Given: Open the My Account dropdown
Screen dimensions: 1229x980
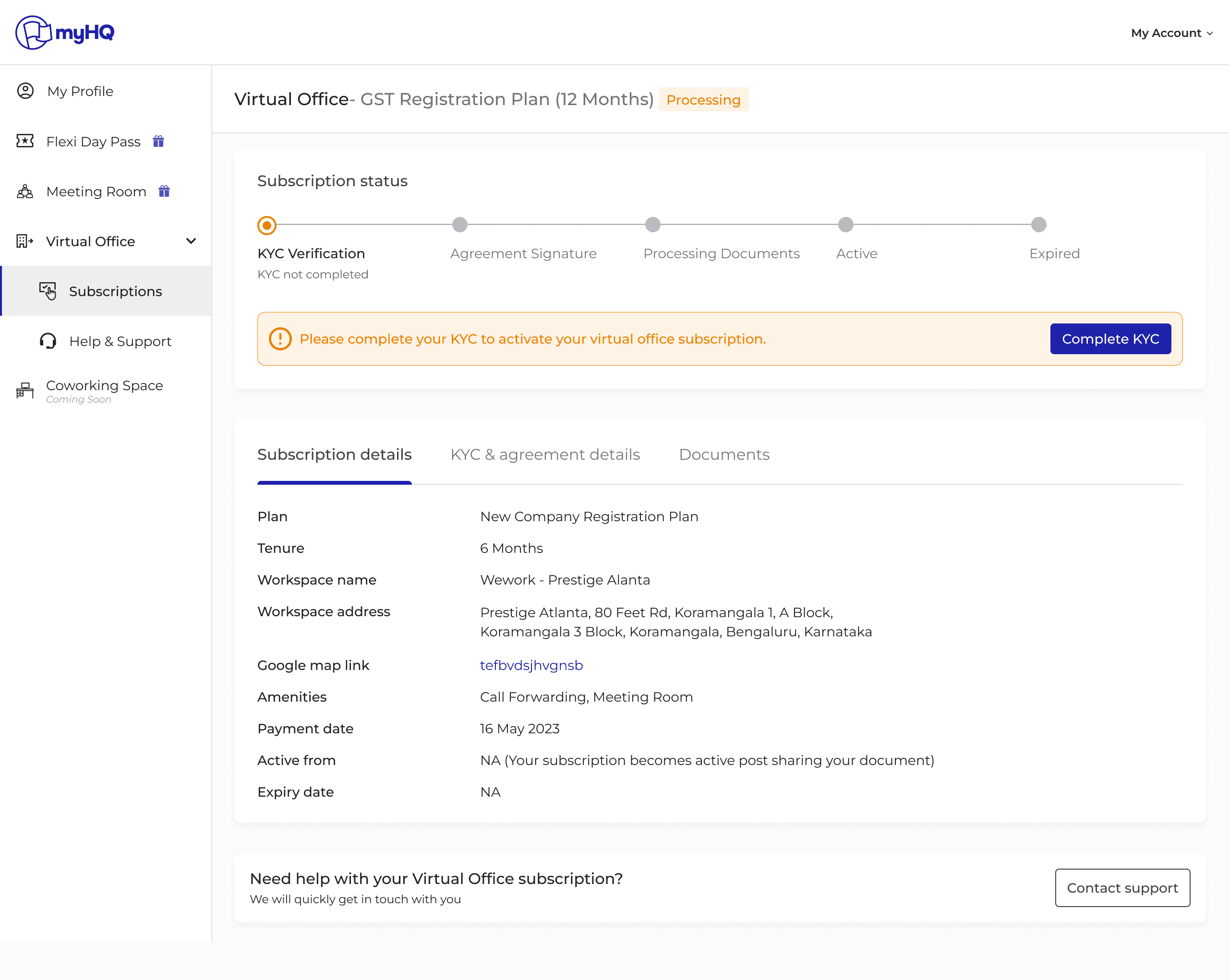Looking at the screenshot, I should point(1171,33).
